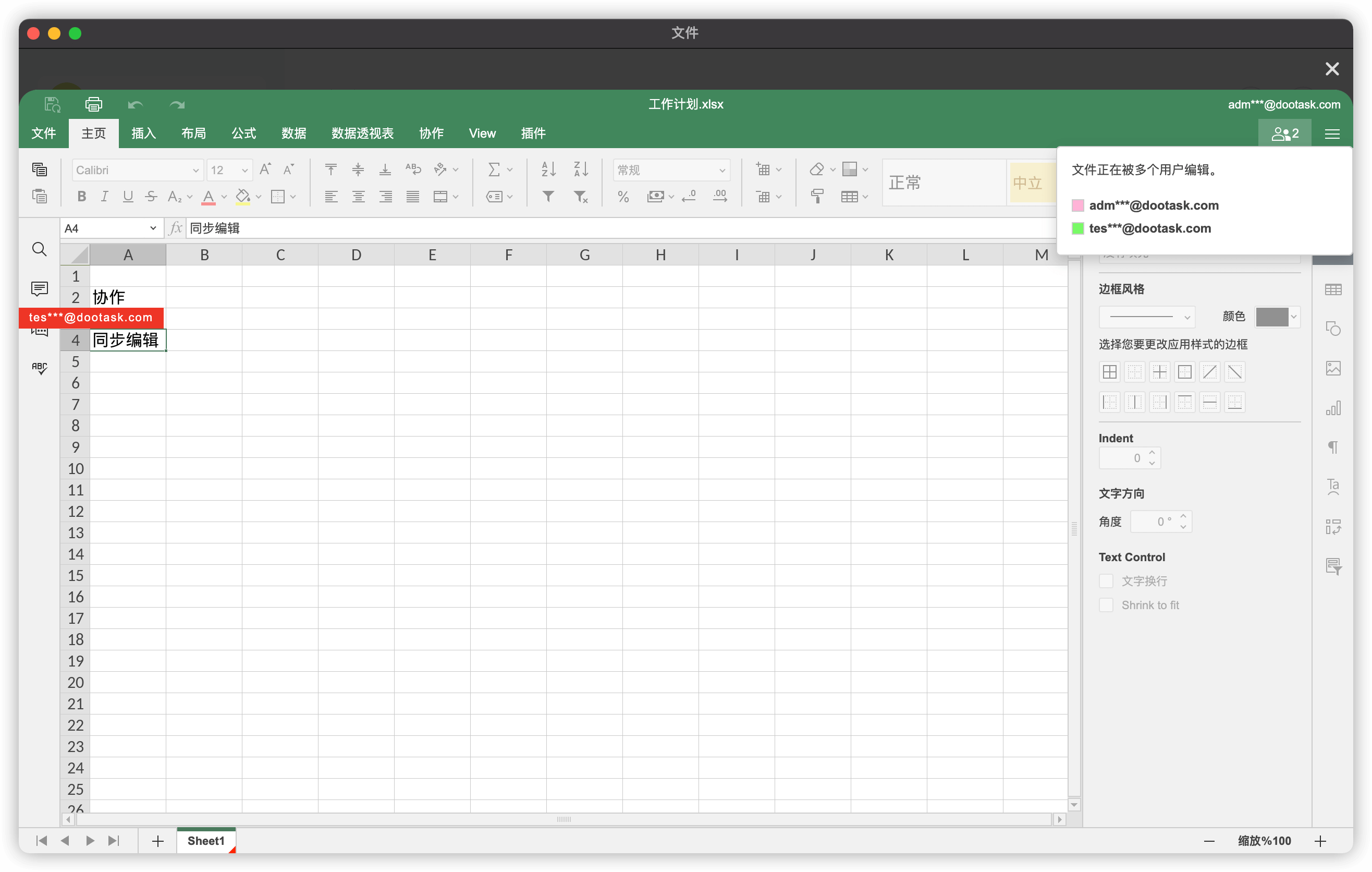Click the Redo arrow

click(177, 105)
